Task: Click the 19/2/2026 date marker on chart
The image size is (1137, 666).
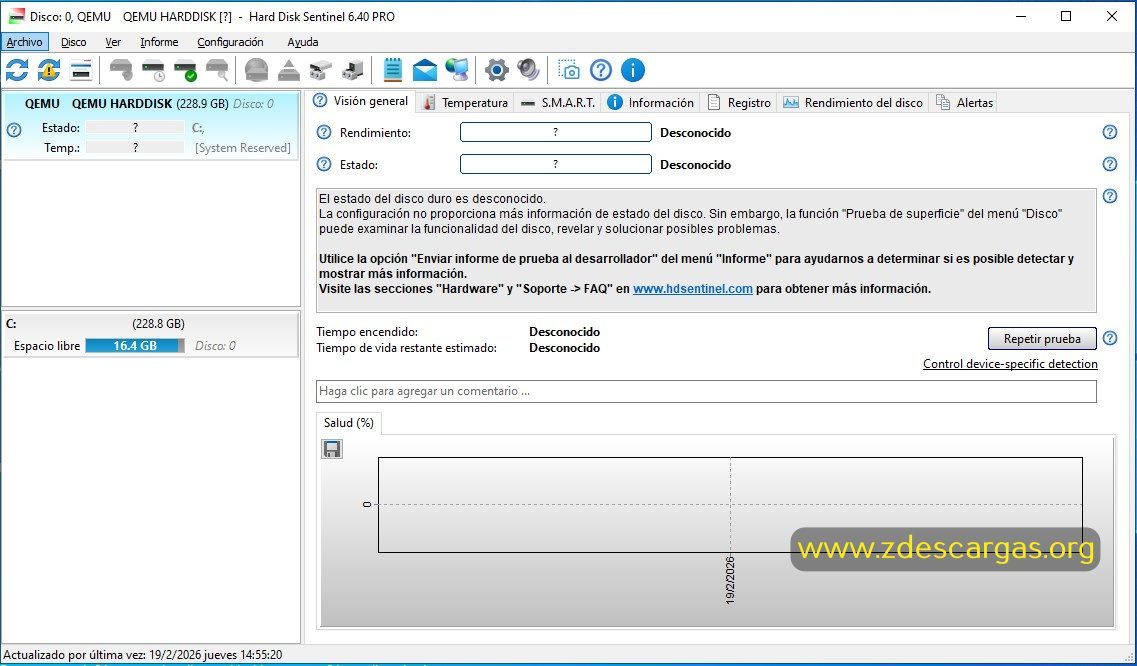Action: [729, 580]
